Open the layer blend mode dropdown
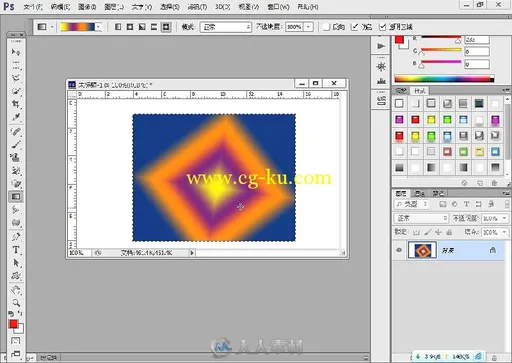This screenshot has height=363, width=512. pos(421,218)
